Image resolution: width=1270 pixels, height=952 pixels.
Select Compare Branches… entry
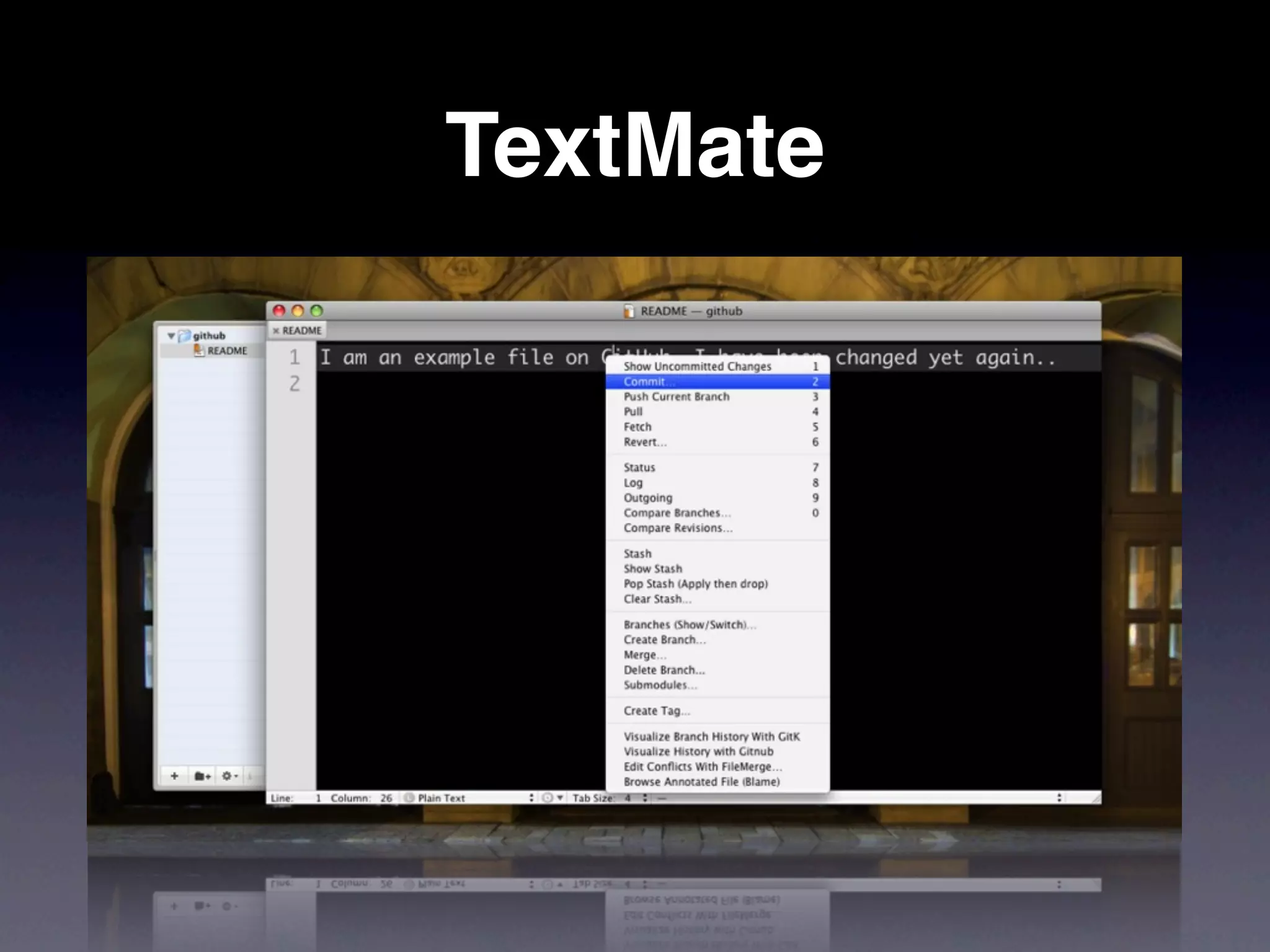717,513
